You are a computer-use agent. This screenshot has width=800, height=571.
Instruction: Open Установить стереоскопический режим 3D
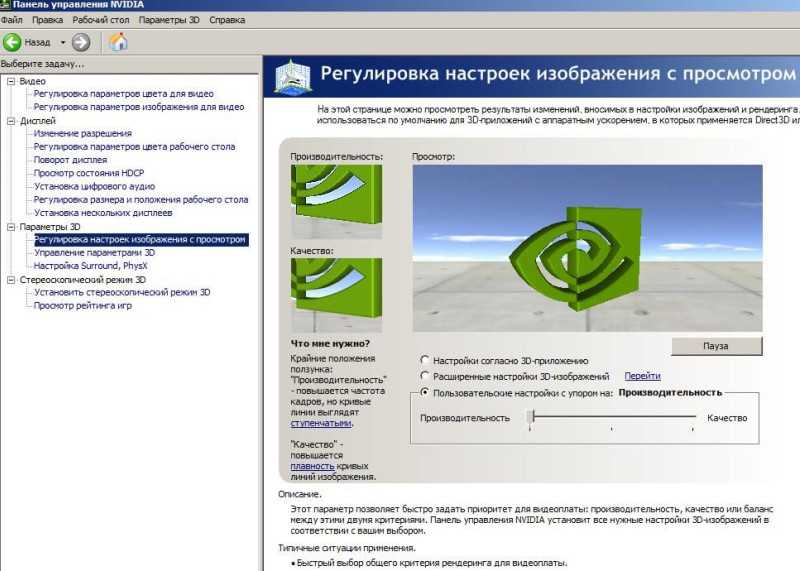pos(122,293)
